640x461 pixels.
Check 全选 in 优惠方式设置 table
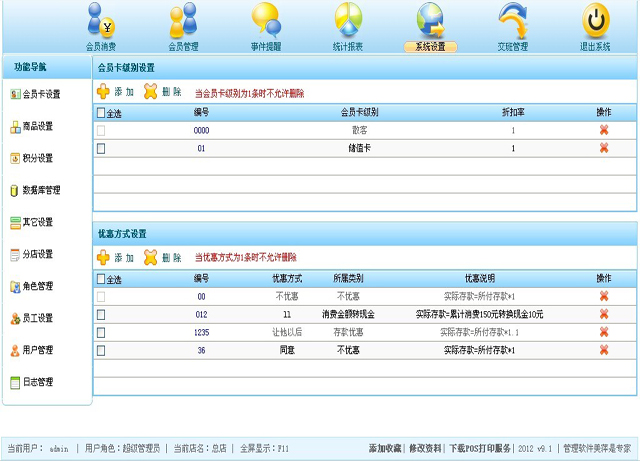pyautogui.click(x=100, y=279)
